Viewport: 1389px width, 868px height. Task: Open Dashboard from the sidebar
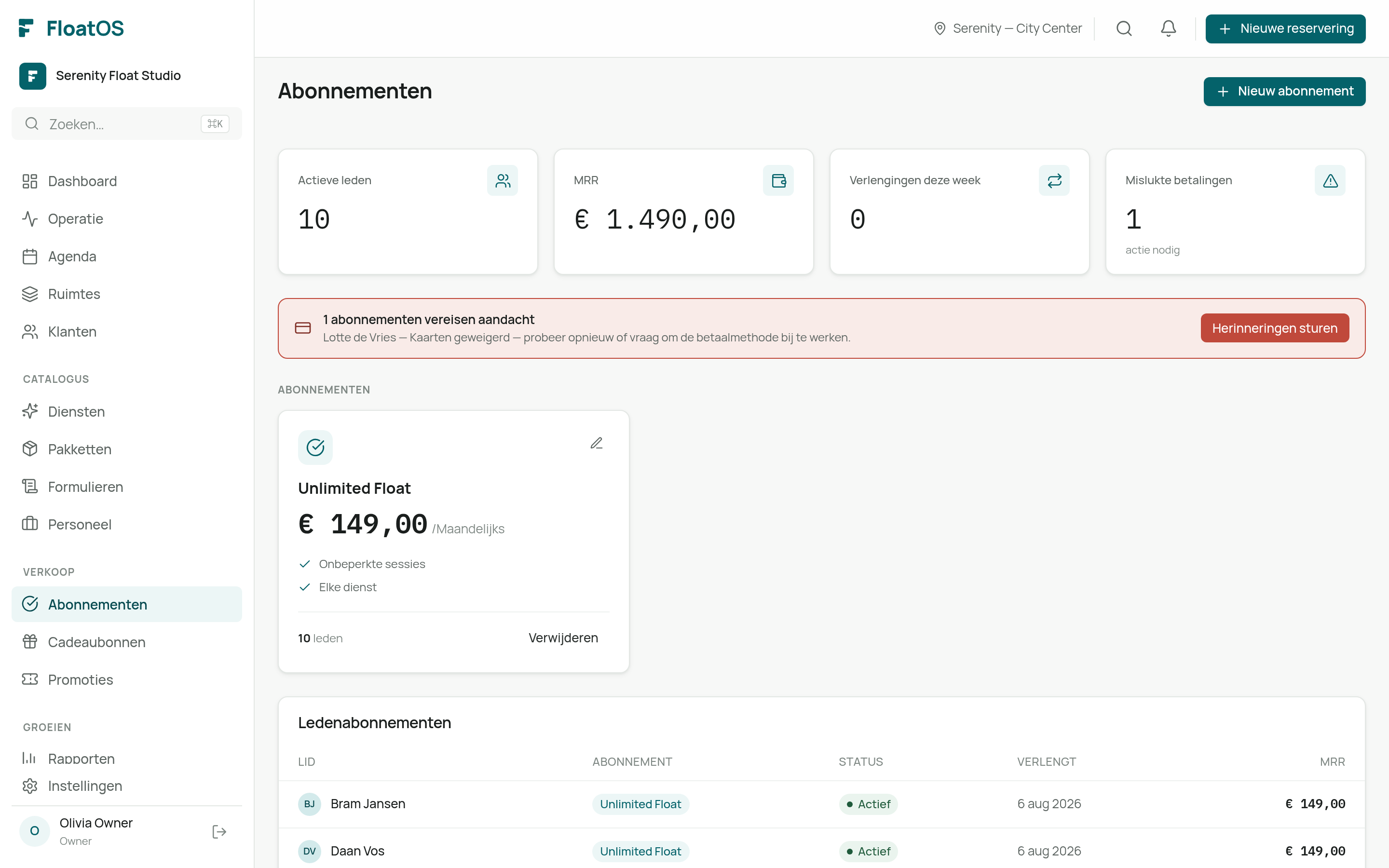(127, 181)
